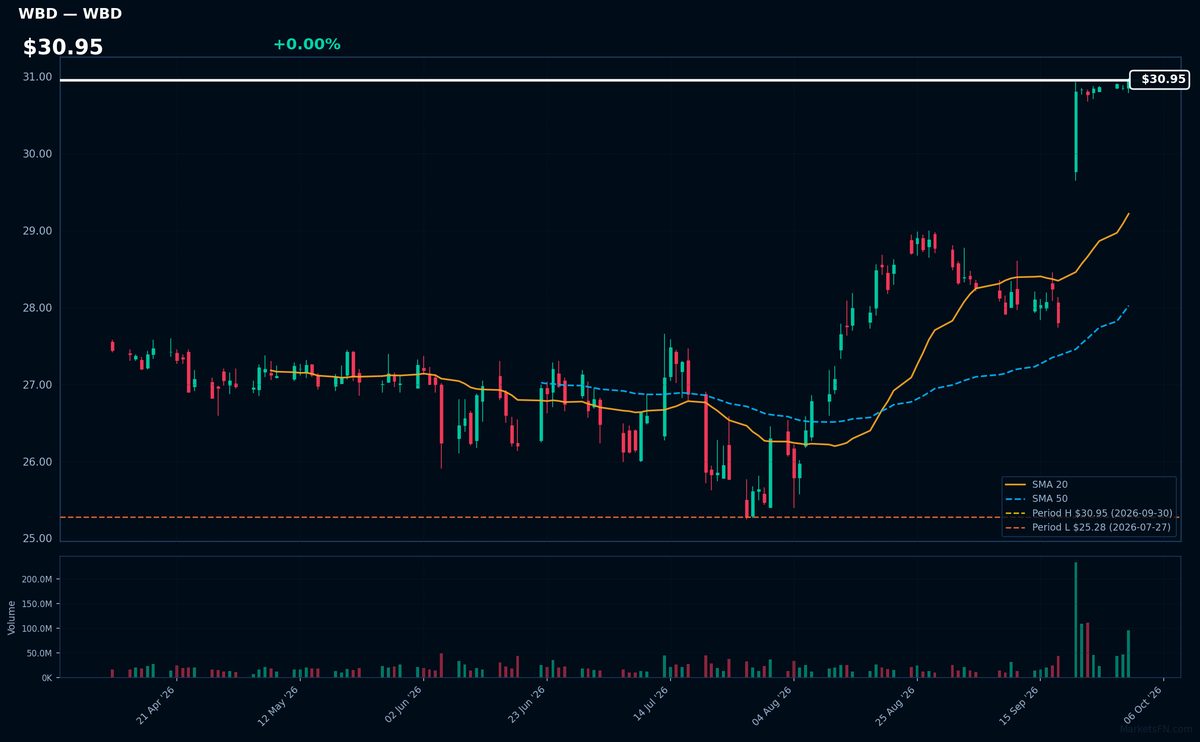This screenshot has width=1200, height=742.
Task: Click the 31.00 price axis label
Action: [37, 77]
